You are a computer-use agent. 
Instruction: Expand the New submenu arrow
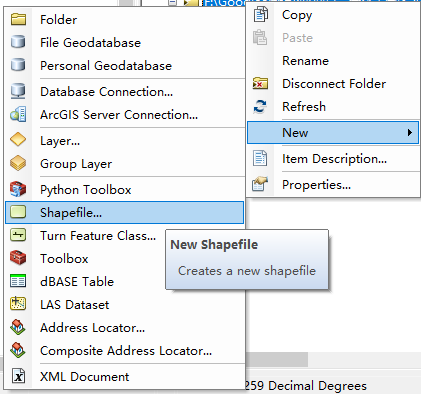pyautogui.click(x=410, y=133)
